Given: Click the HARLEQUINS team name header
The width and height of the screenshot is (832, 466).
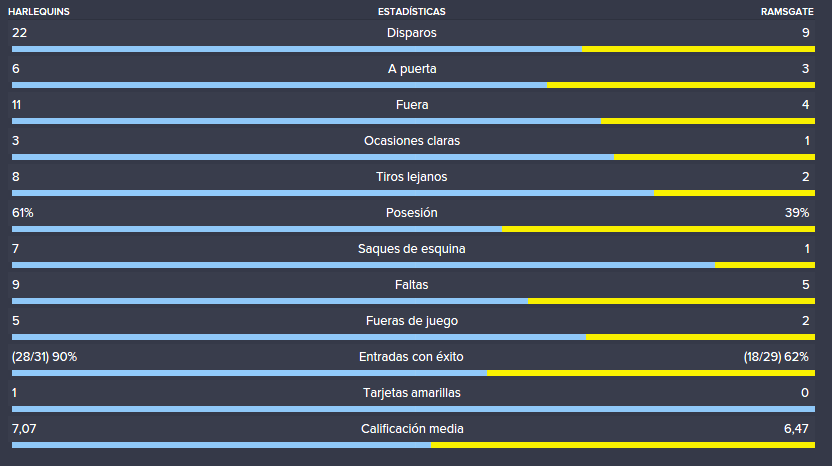Looking at the screenshot, I should [x=39, y=12].
